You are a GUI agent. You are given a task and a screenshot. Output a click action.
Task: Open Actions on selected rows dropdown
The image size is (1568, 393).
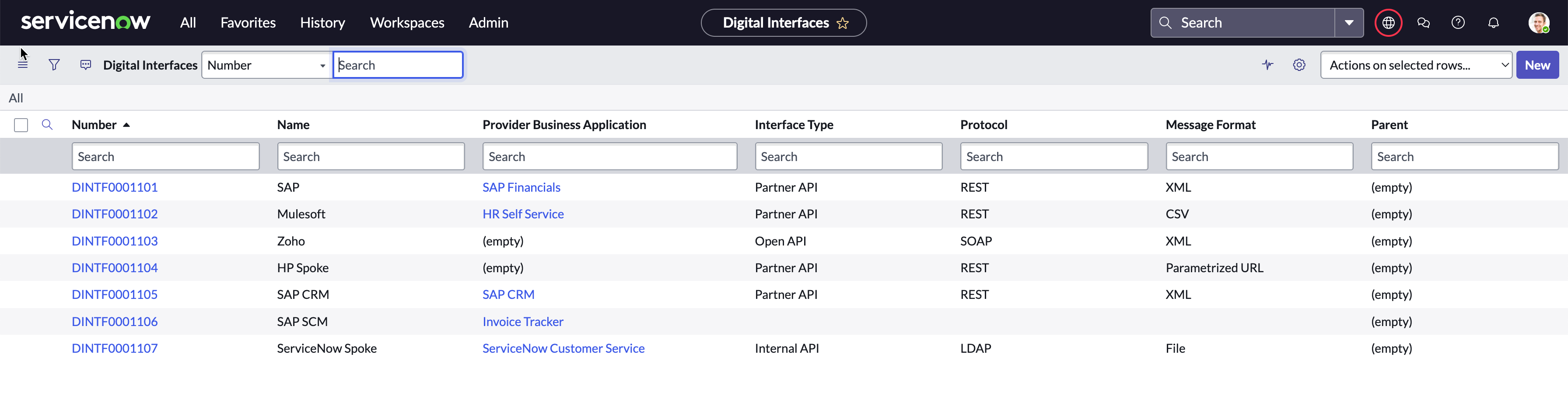click(x=1416, y=65)
